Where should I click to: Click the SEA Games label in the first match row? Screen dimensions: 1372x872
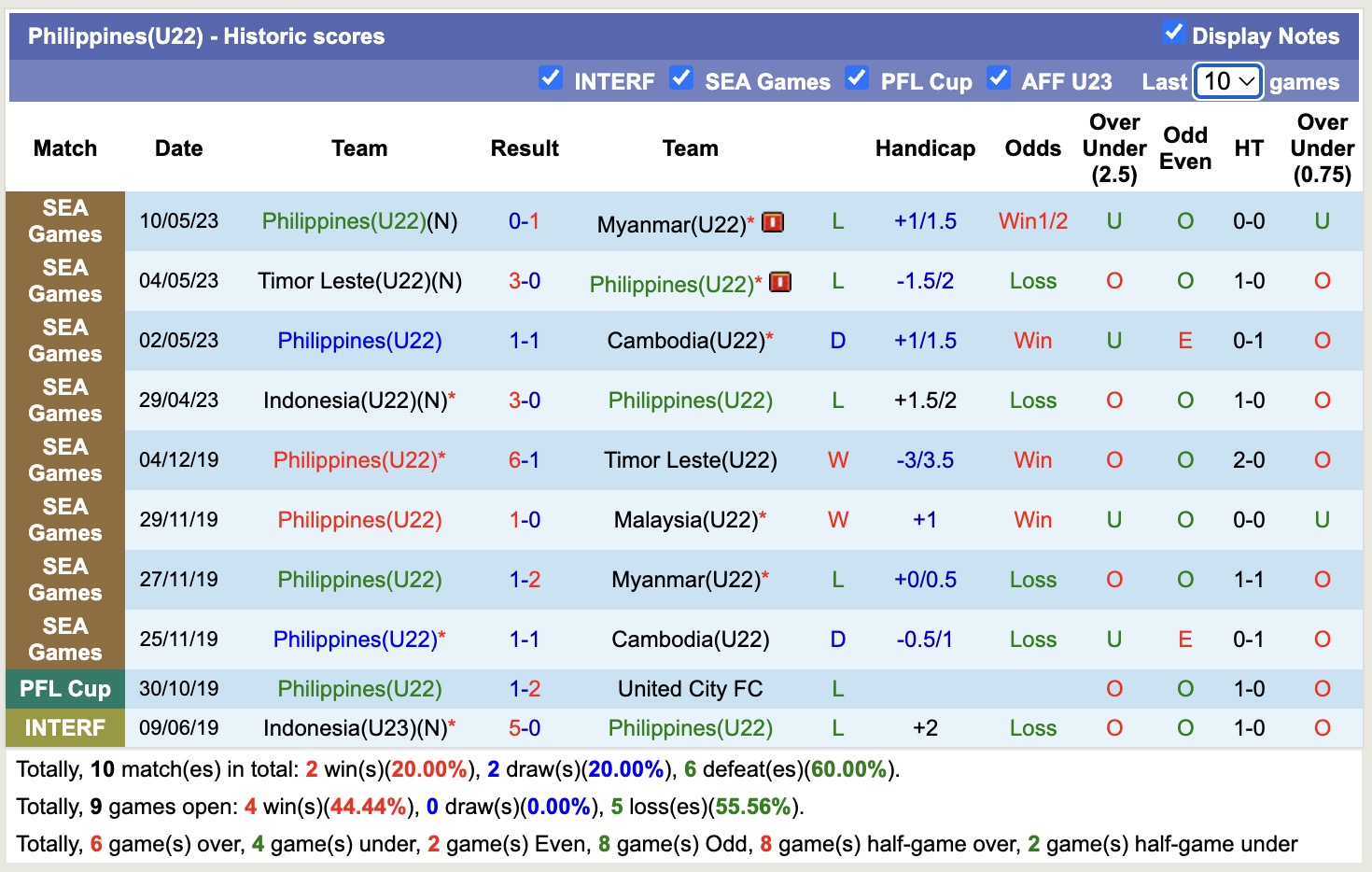(64, 222)
